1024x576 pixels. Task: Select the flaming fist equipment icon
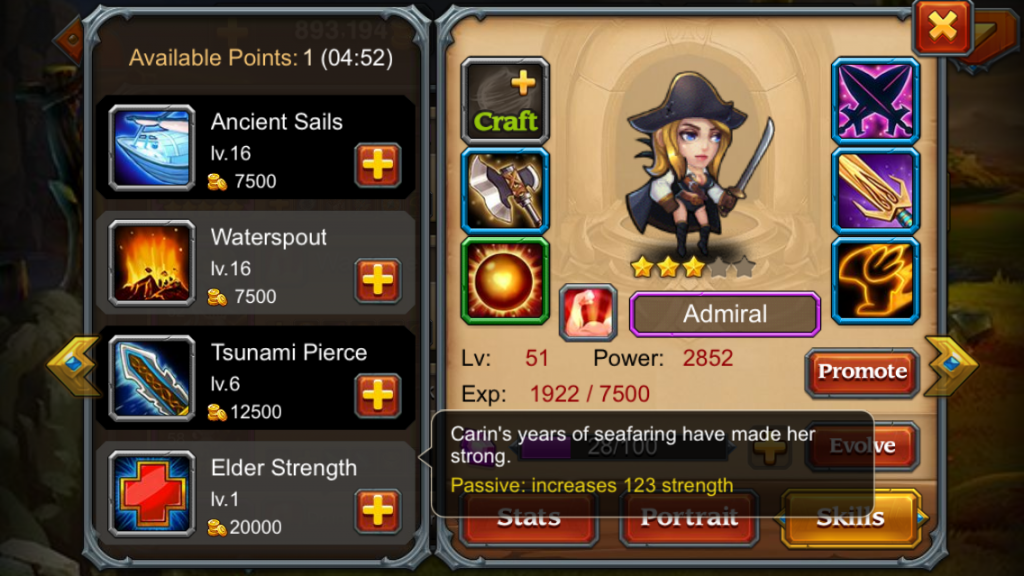click(875, 281)
